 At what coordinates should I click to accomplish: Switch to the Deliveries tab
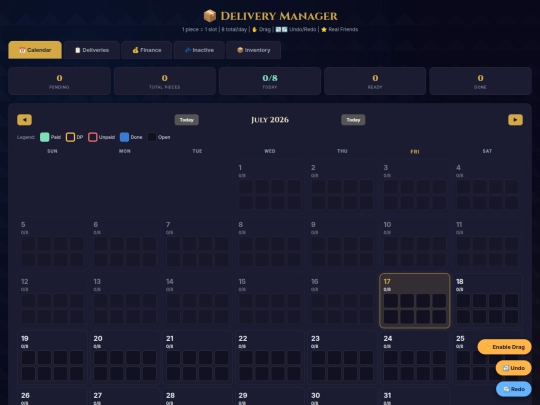pos(92,50)
